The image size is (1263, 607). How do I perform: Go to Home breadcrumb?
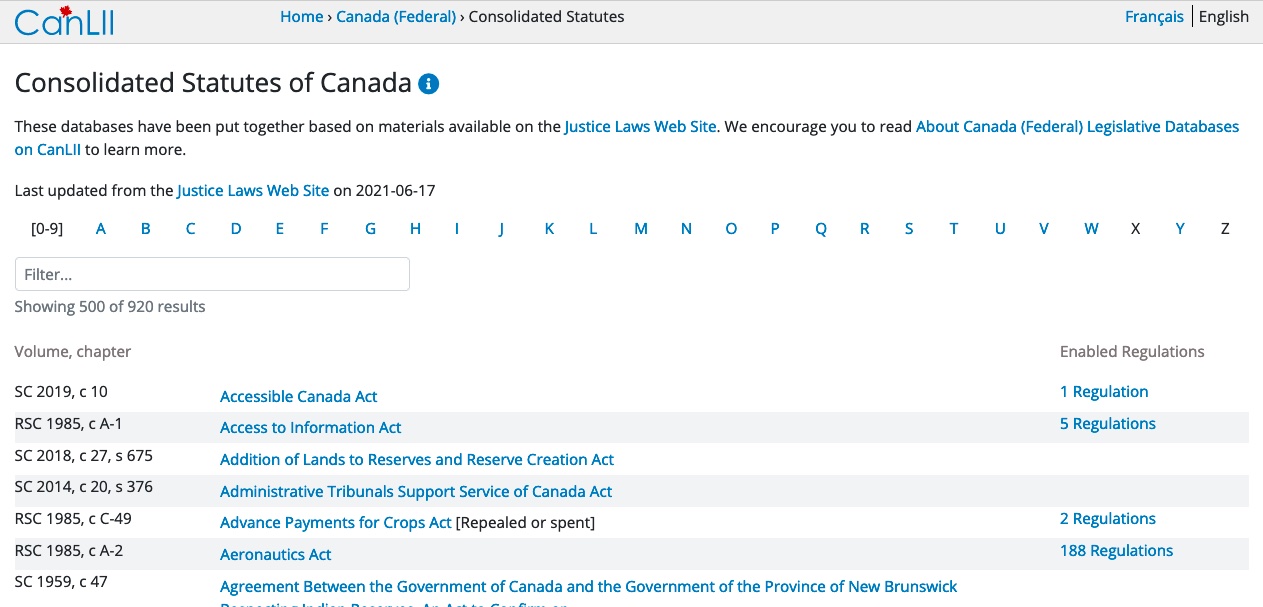tap(301, 16)
